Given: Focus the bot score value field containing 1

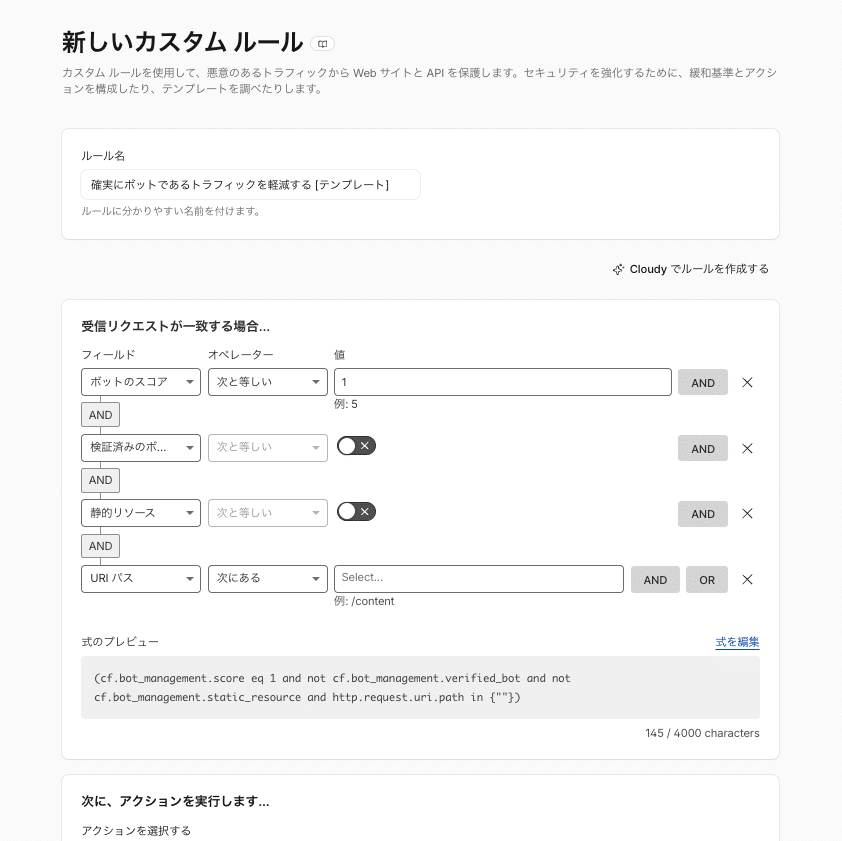Looking at the screenshot, I should pos(503,382).
